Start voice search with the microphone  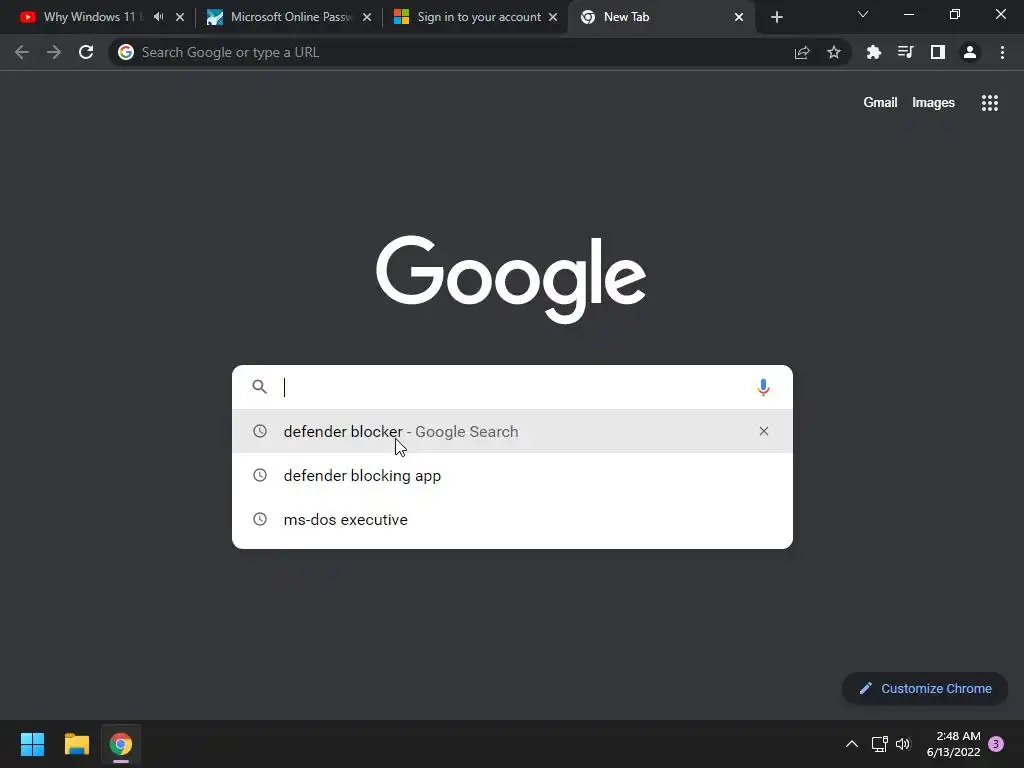pos(763,387)
